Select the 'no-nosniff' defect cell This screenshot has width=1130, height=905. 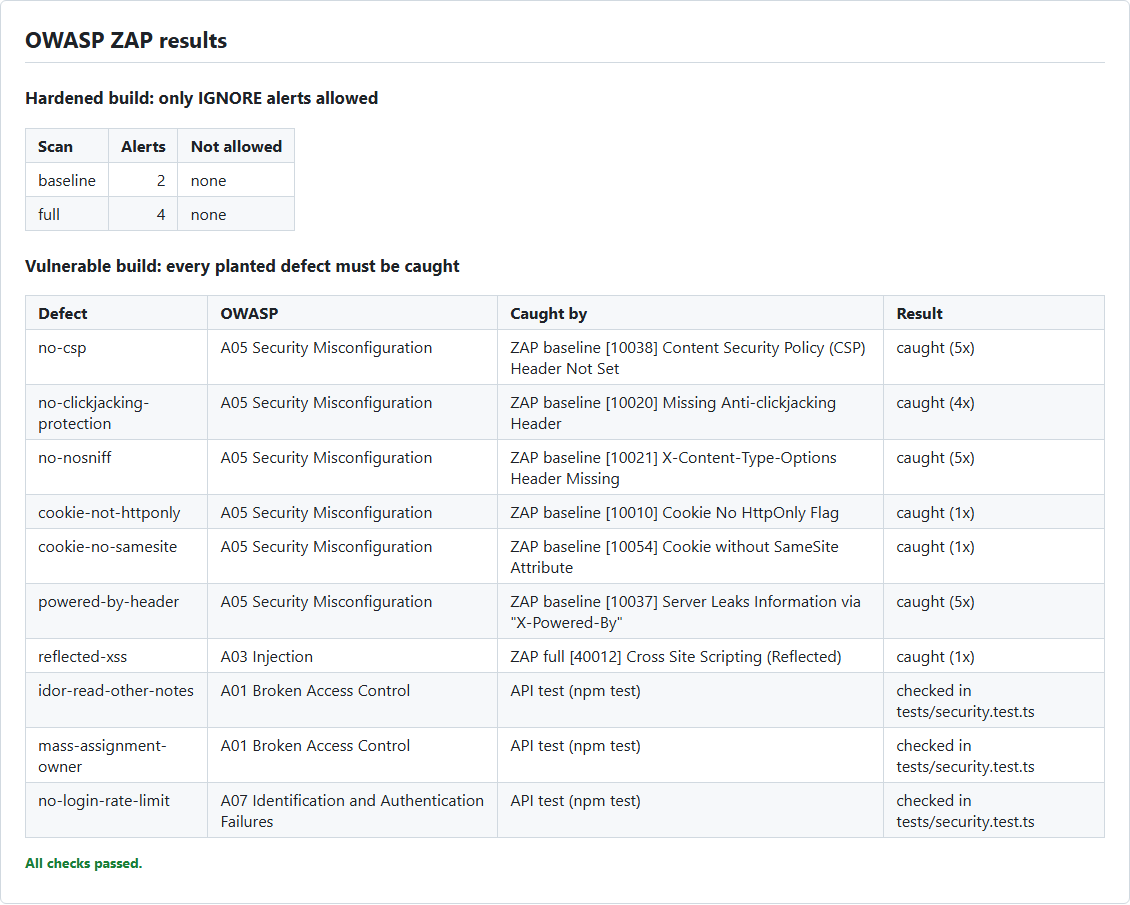tap(117, 467)
